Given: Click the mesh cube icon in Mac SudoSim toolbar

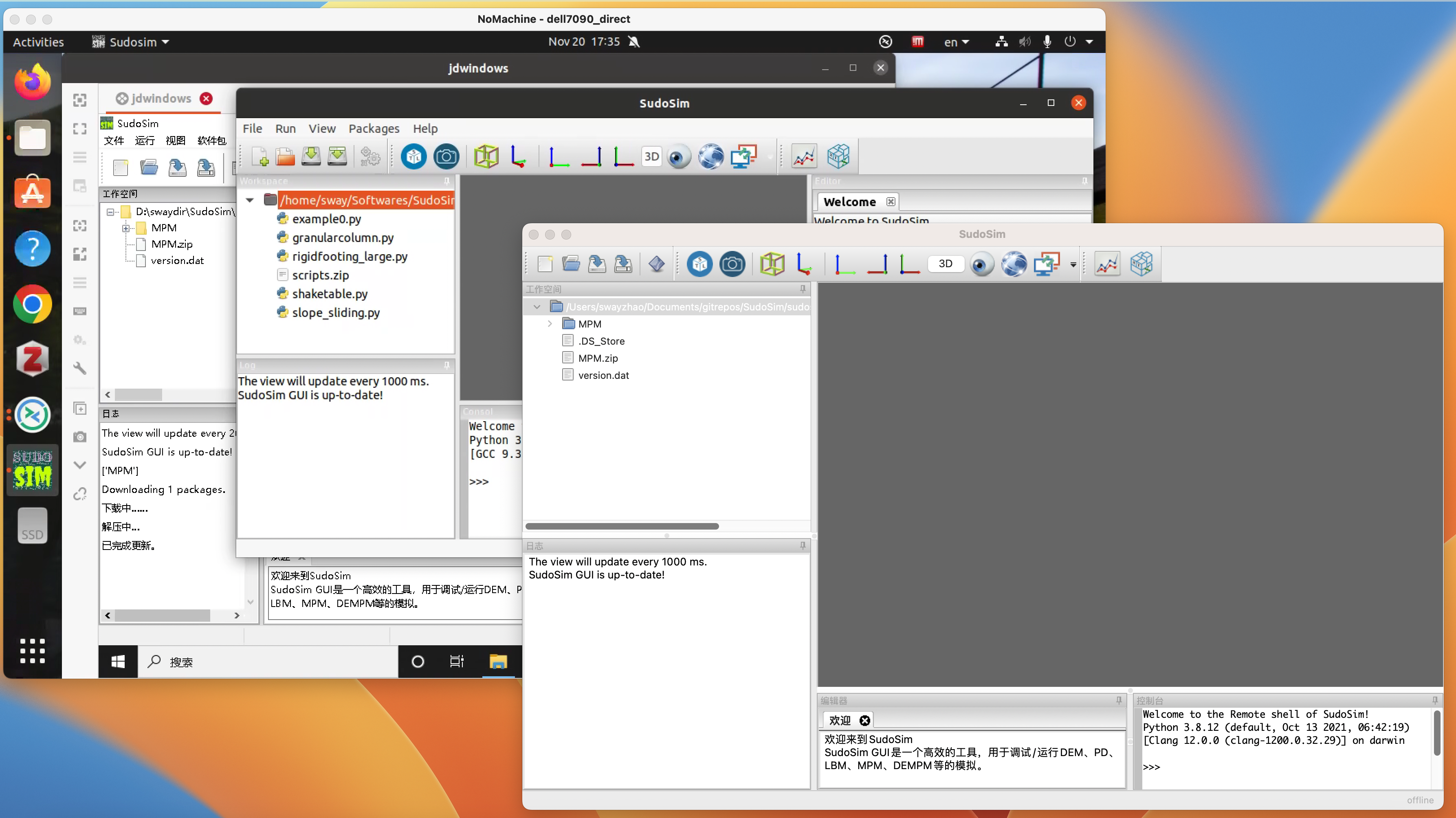Looking at the screenshot, I should (1141, 264).
